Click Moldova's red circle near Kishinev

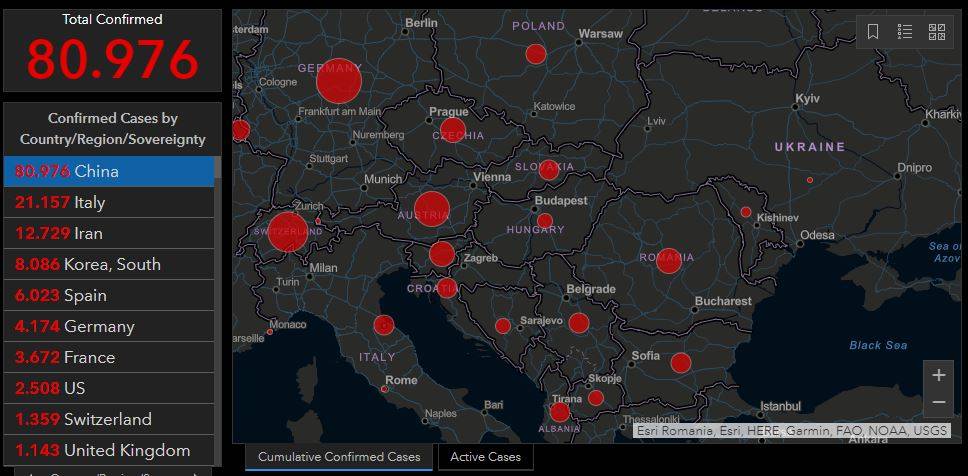[x=746, y=212]
